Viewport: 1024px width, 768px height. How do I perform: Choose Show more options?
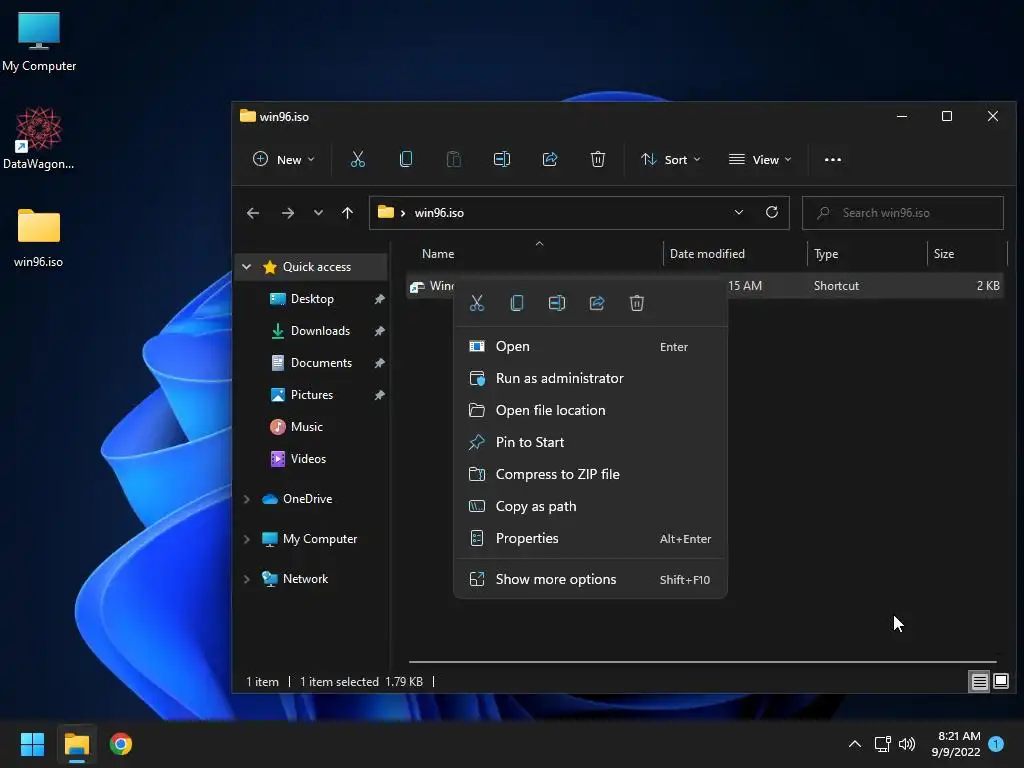tap(590, 579)
